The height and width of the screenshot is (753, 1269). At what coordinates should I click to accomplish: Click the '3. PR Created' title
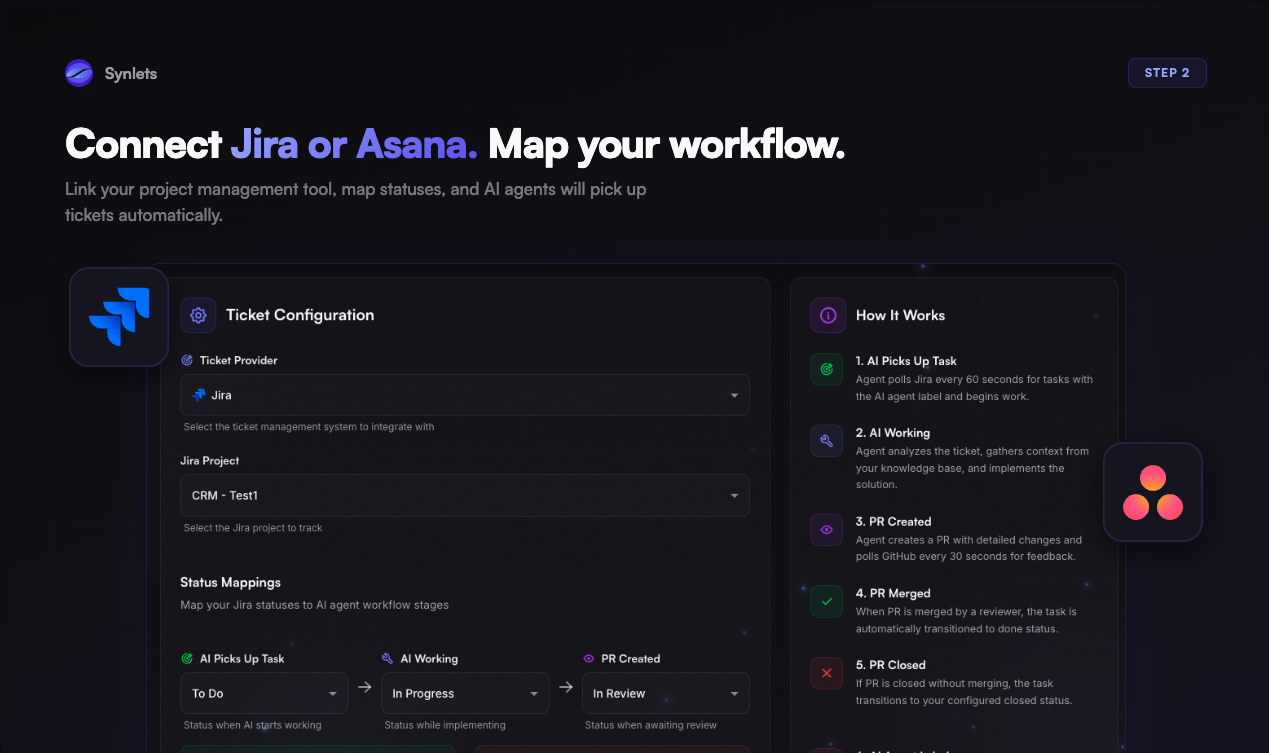[x=894, y=522]
